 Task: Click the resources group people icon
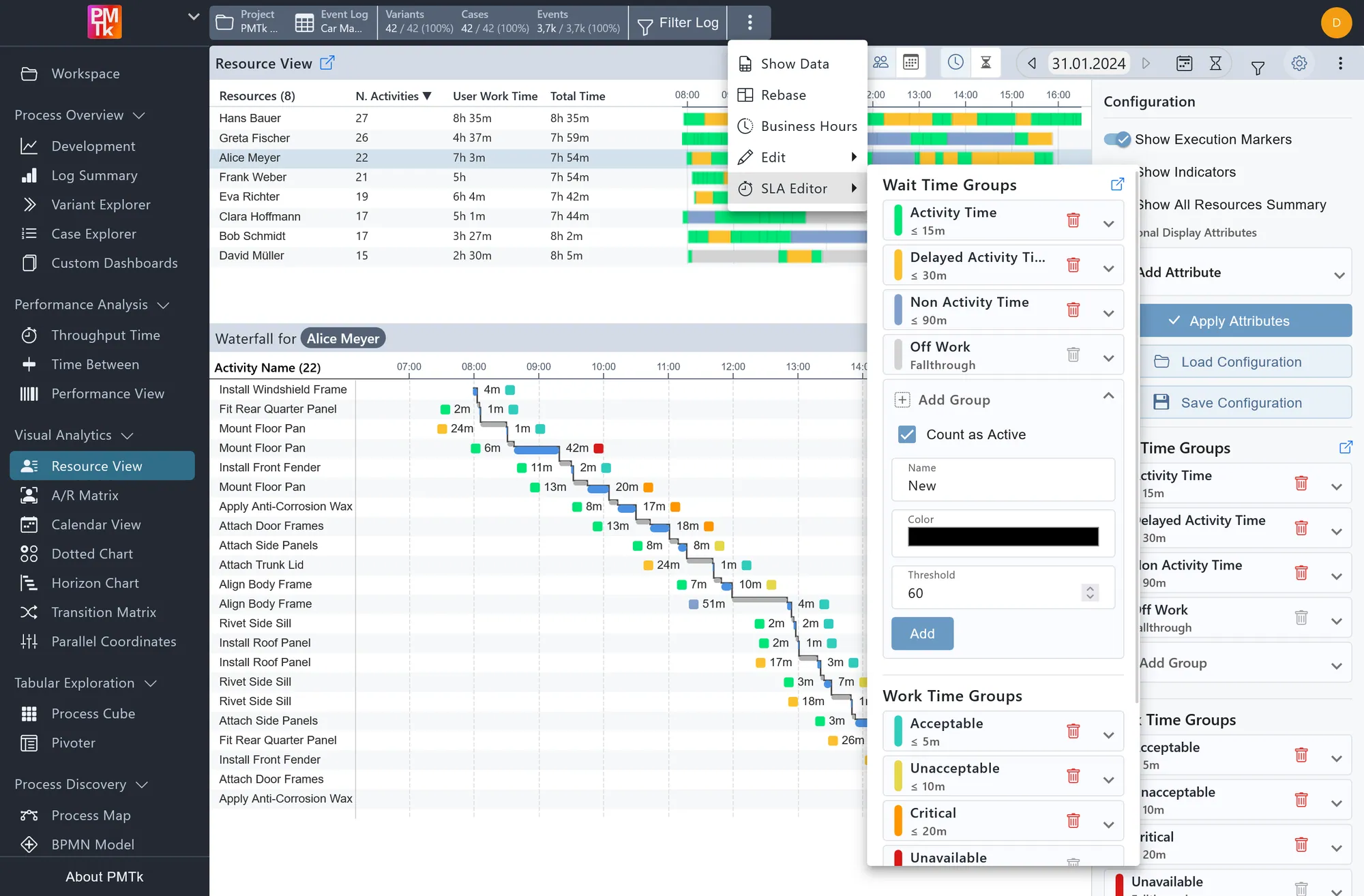pyautogui.click(x=880, y=63)
